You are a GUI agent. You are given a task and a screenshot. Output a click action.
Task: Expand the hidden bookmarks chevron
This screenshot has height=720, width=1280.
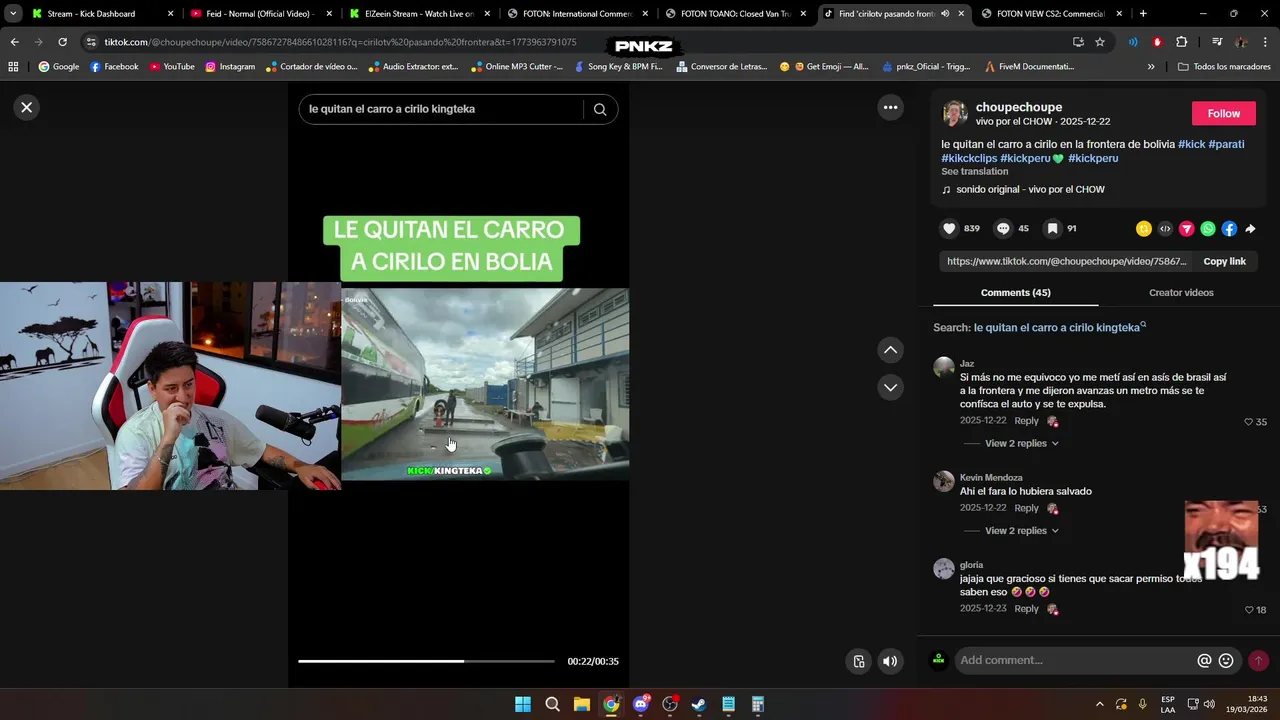pyautogui.click(x=1151, y=67)
